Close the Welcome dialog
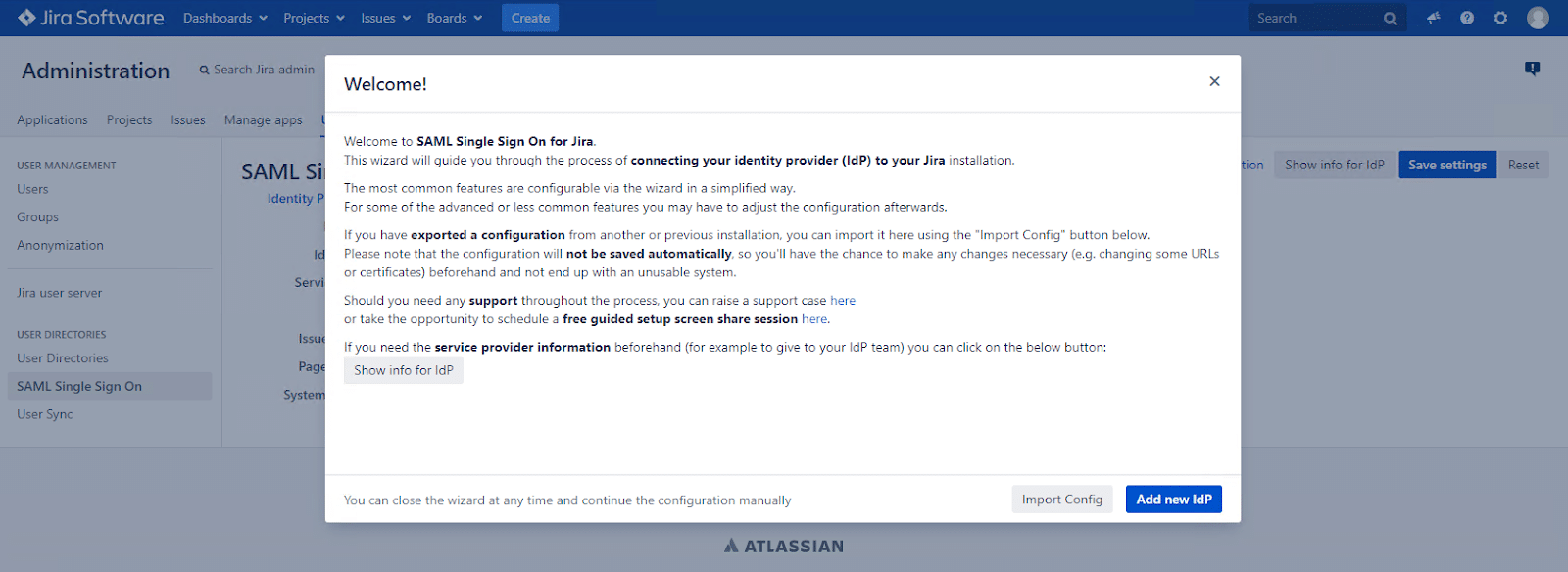The image size is (1568, 572). pyautogui.click(x=1214, y=81)
